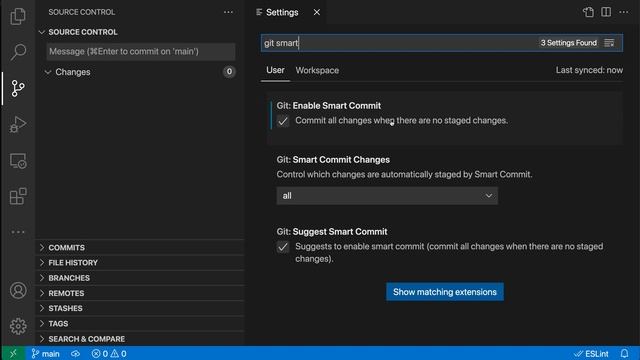Image resolution: width=640 pixels, height=360 pixels.
Task: Show additional views ellipsis in activity bar
Action: coord(18,232)
